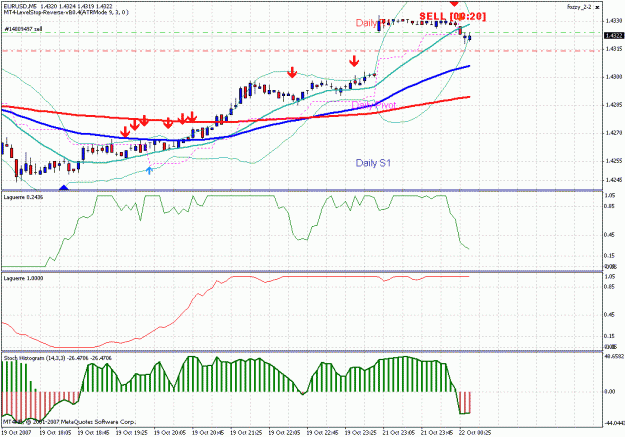Click the Daily S1 level label

373,163
